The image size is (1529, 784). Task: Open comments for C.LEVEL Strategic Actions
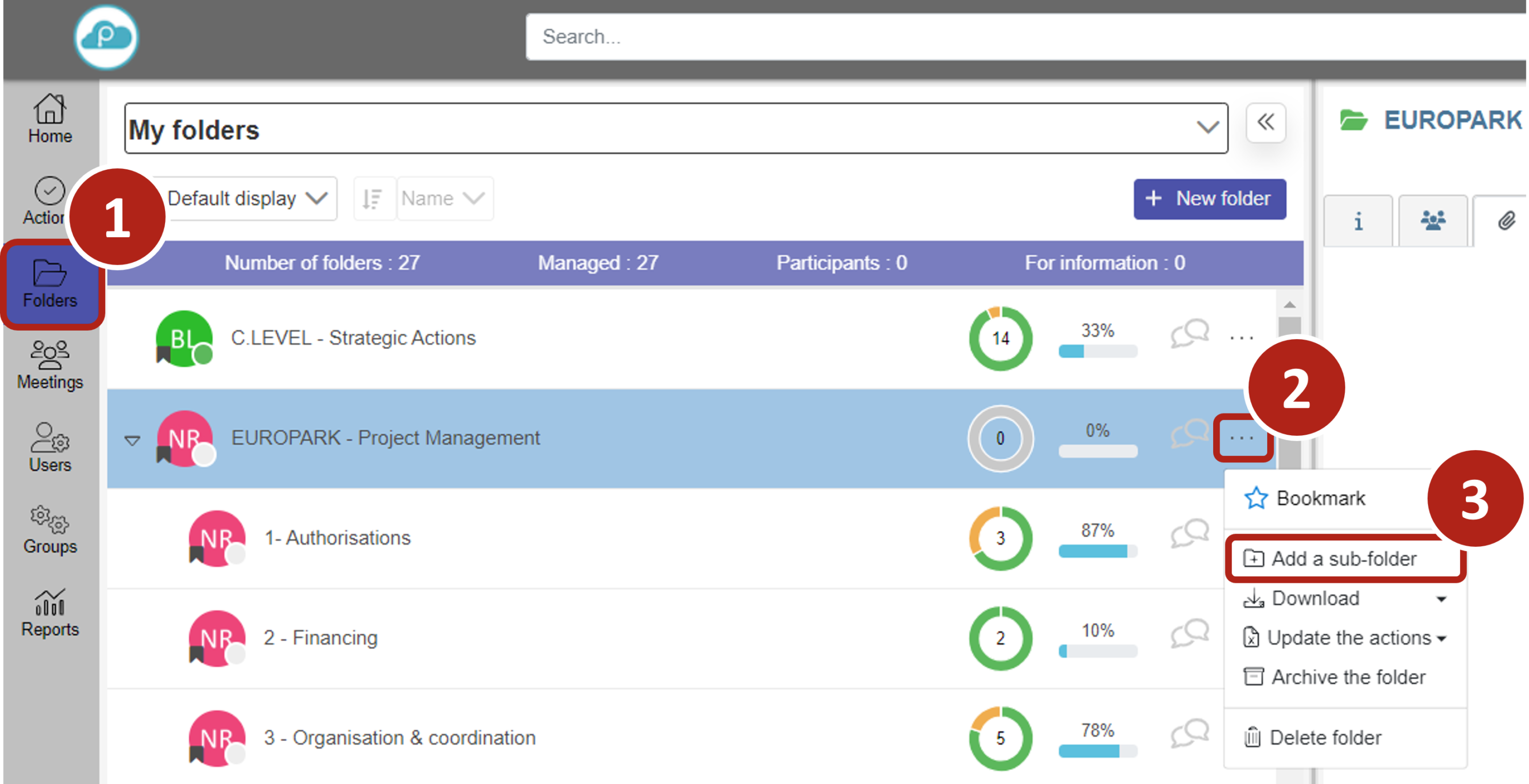(1189, 333)
